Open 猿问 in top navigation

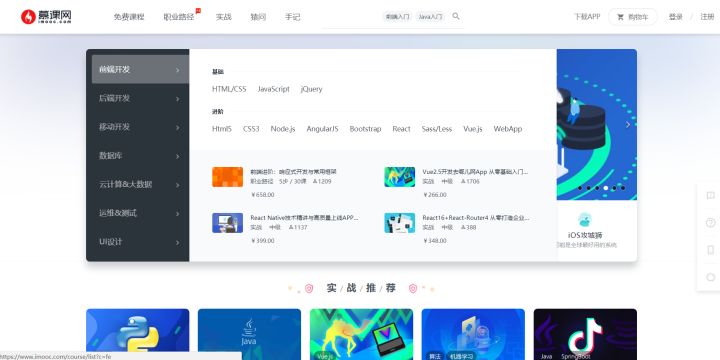(258, 17)
